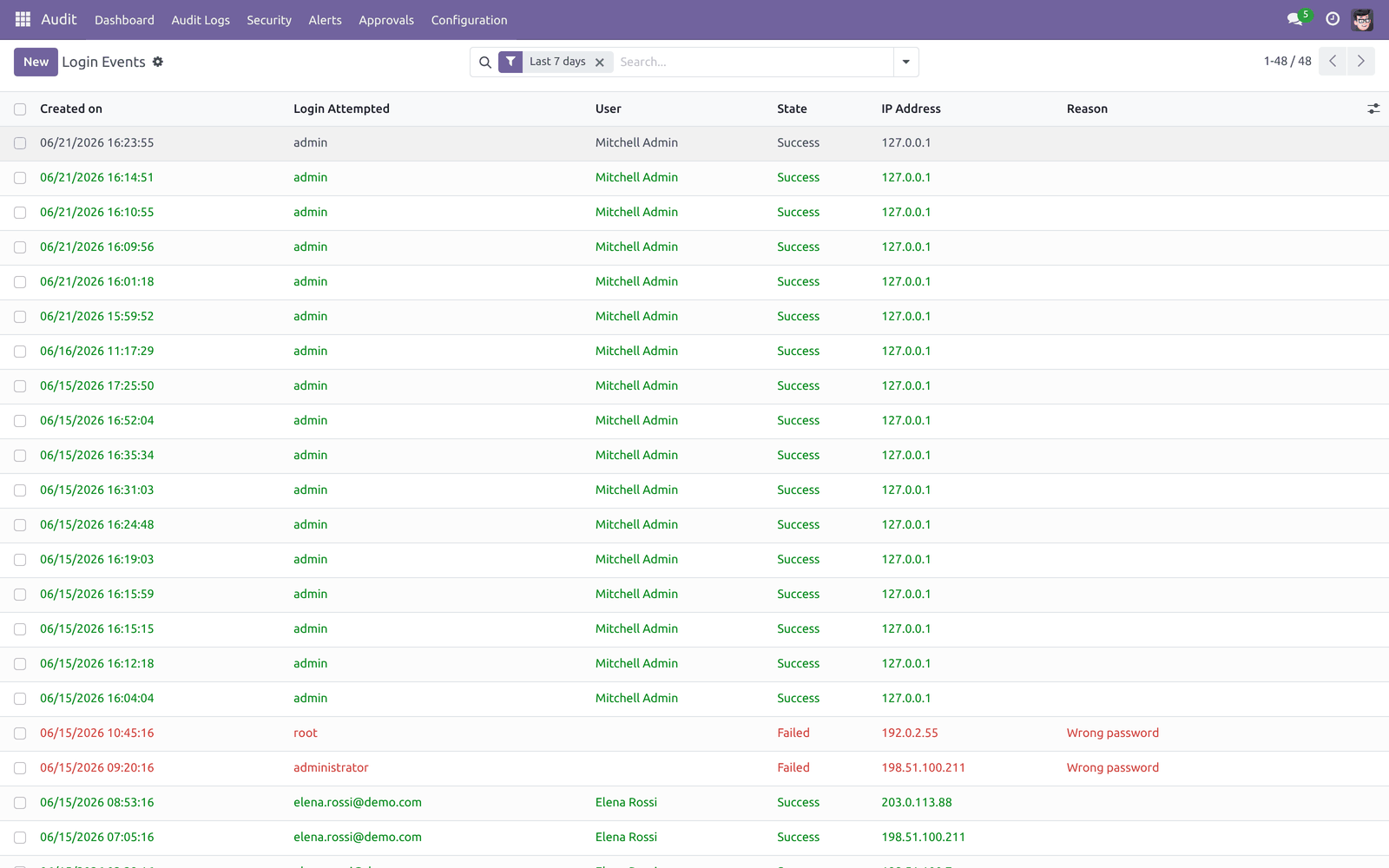This screenshot has width=1389, height=868.
Task: Focus the Search input field
Action: pos(754,62)
